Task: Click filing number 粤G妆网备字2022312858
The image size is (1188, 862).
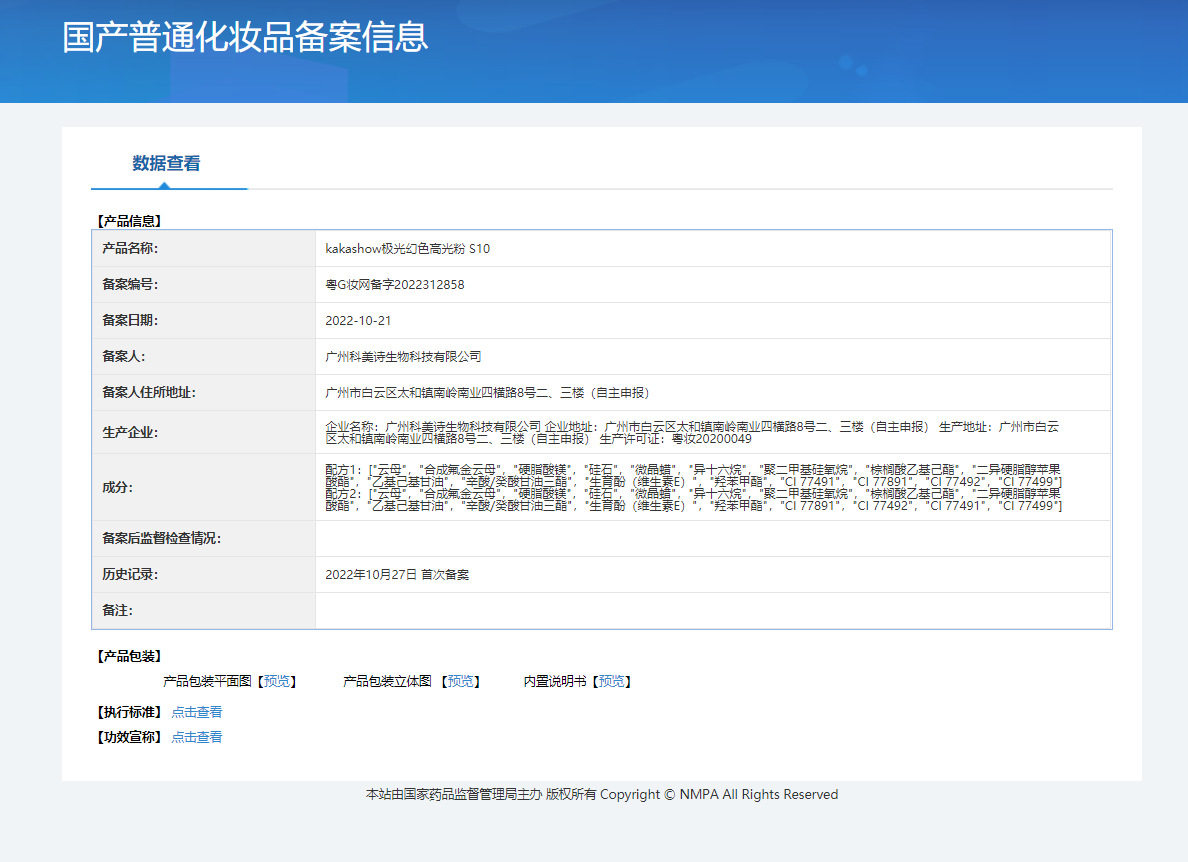Action: 395,285
